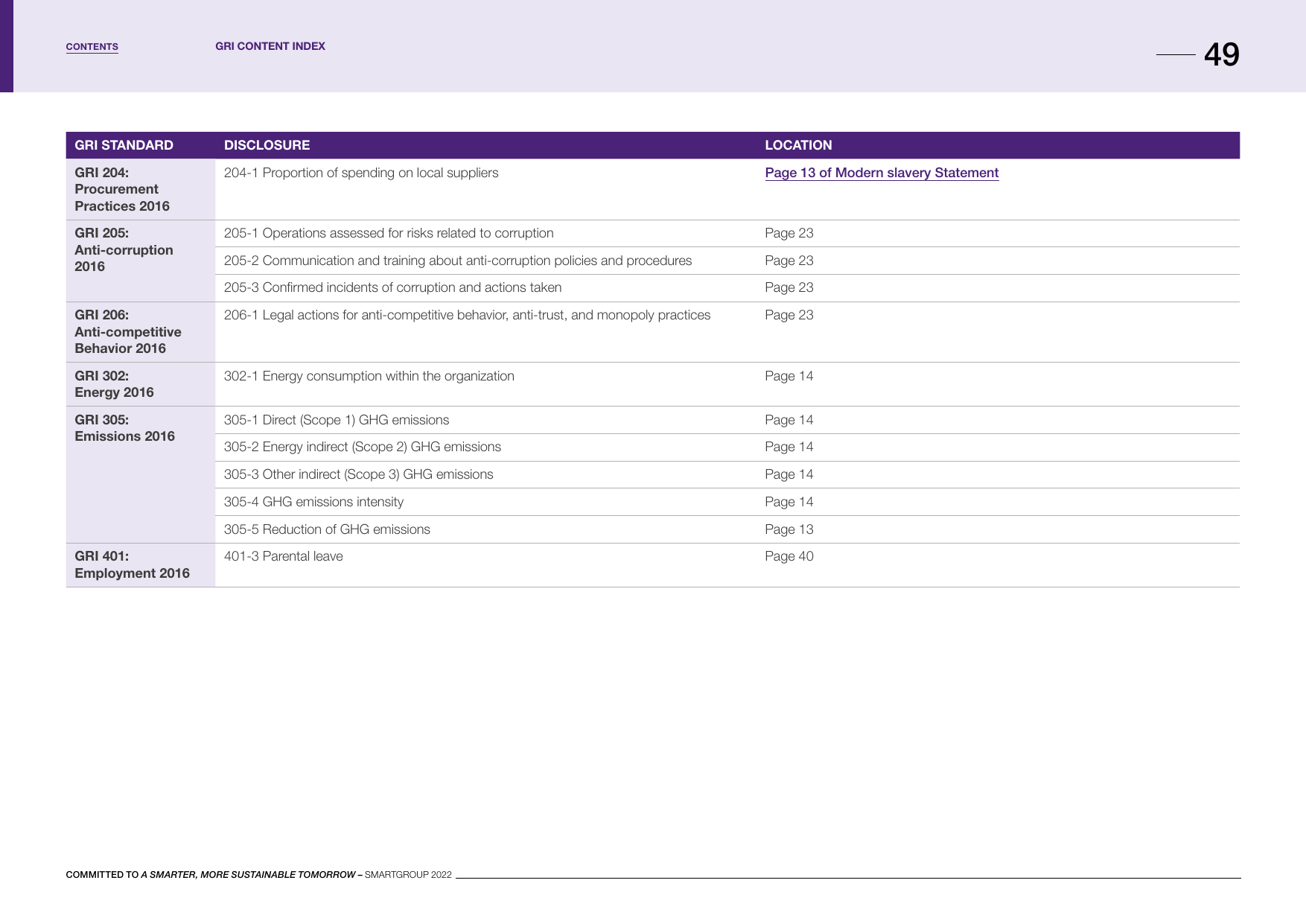Select '401-3 Parental leave' disclosure text
The image size is (1306, 924).
284,556
